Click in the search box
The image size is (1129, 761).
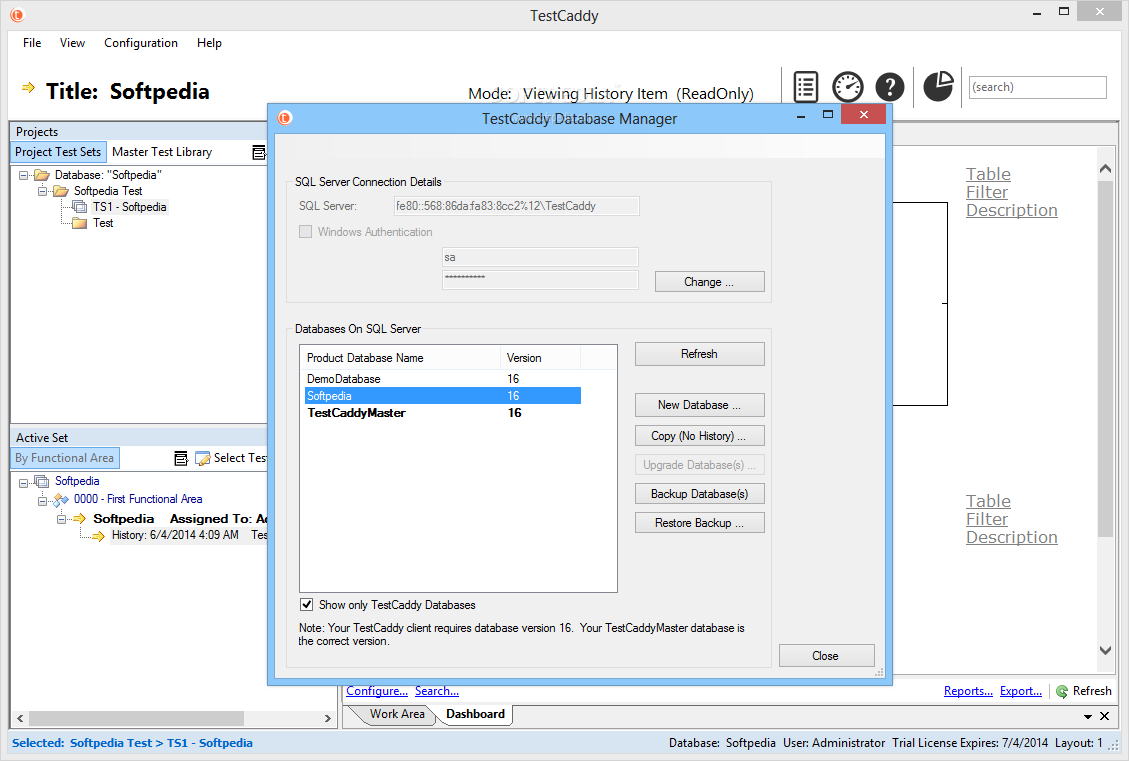point(1038,87)
